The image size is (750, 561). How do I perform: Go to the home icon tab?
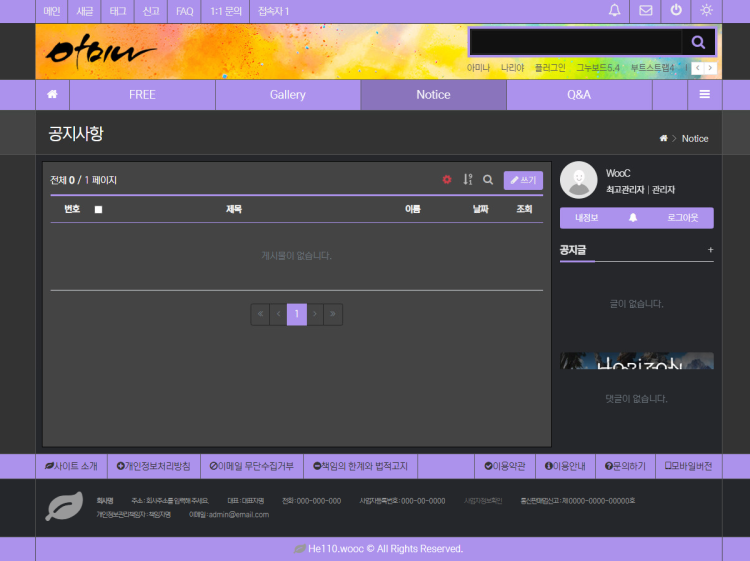pyautogui.click(x=52, y=95)
